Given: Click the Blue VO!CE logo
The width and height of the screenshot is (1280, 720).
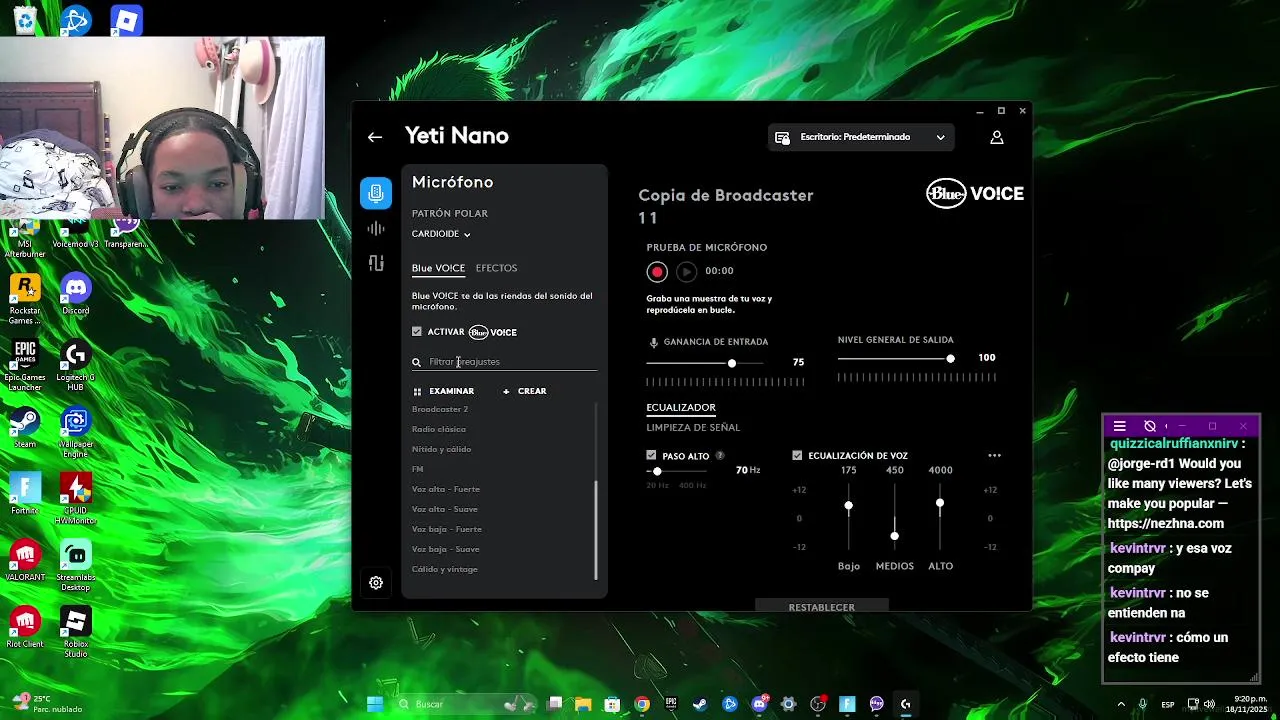Looking at the screenshot, I should pyautogui.click(x=975, y=193).
